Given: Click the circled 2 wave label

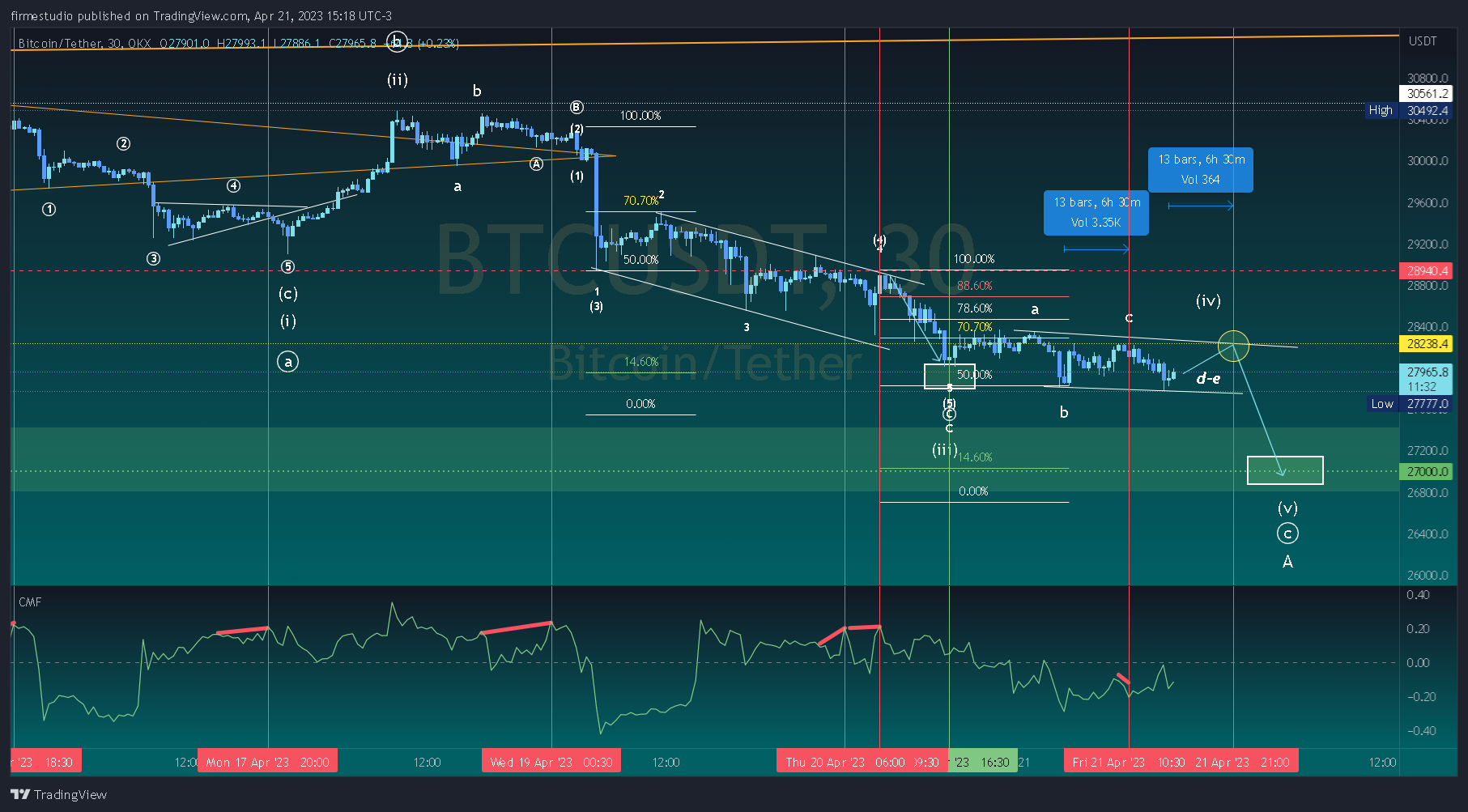Looking at the screenshot, I should (123, 144).
